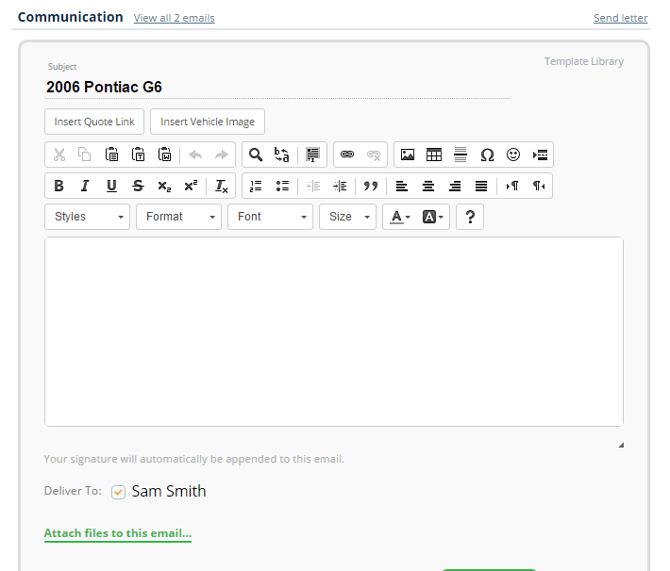Click the Copy icon

[85, 155]
